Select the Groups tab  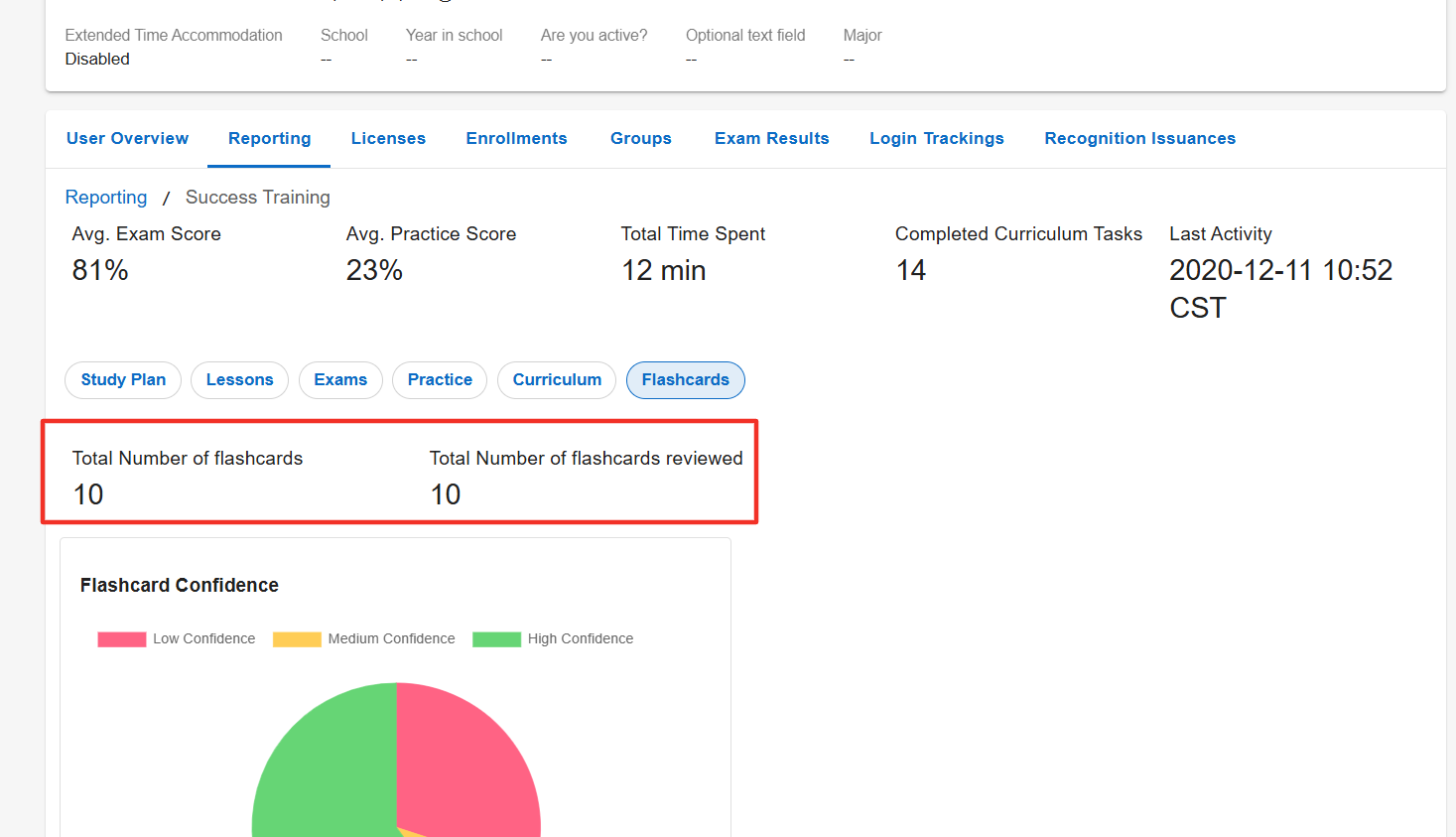640,138
